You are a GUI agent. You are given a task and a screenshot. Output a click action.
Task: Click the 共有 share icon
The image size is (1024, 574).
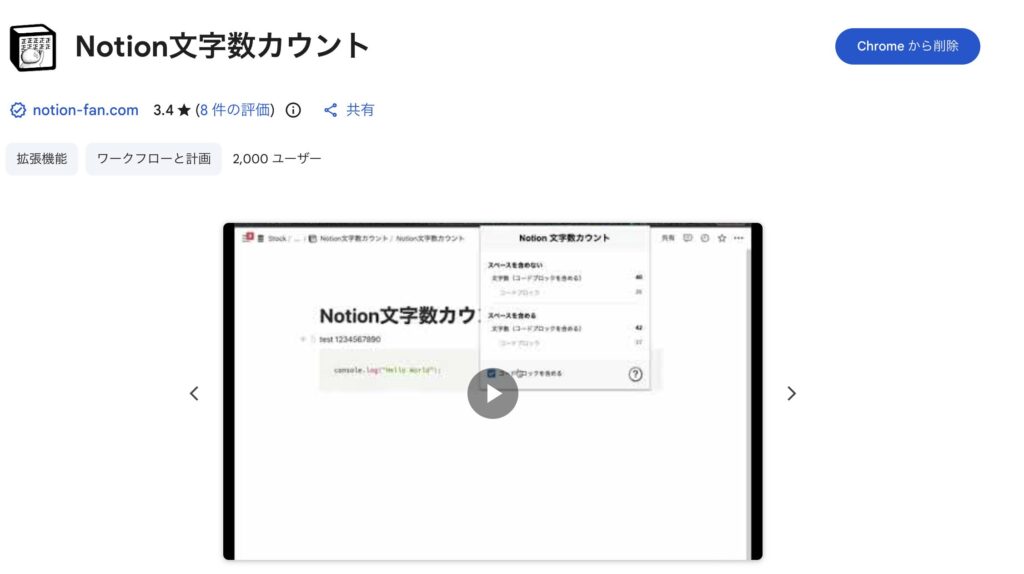pyautogui.click(x=331, y=110)
